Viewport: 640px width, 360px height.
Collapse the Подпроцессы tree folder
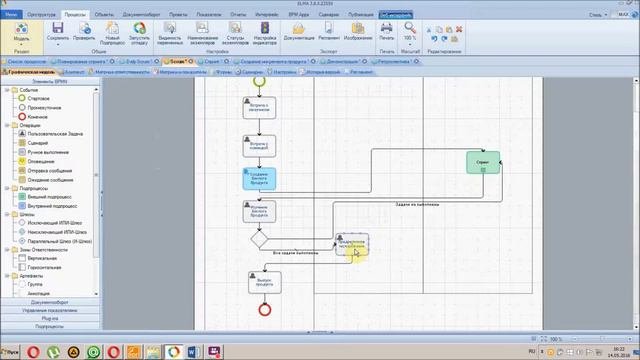tap(7, 188)
